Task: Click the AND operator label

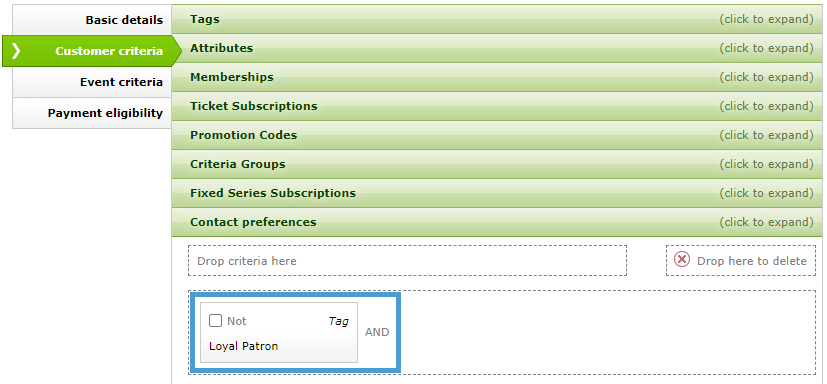Action: pyautogui.click(x=377, y=332)
